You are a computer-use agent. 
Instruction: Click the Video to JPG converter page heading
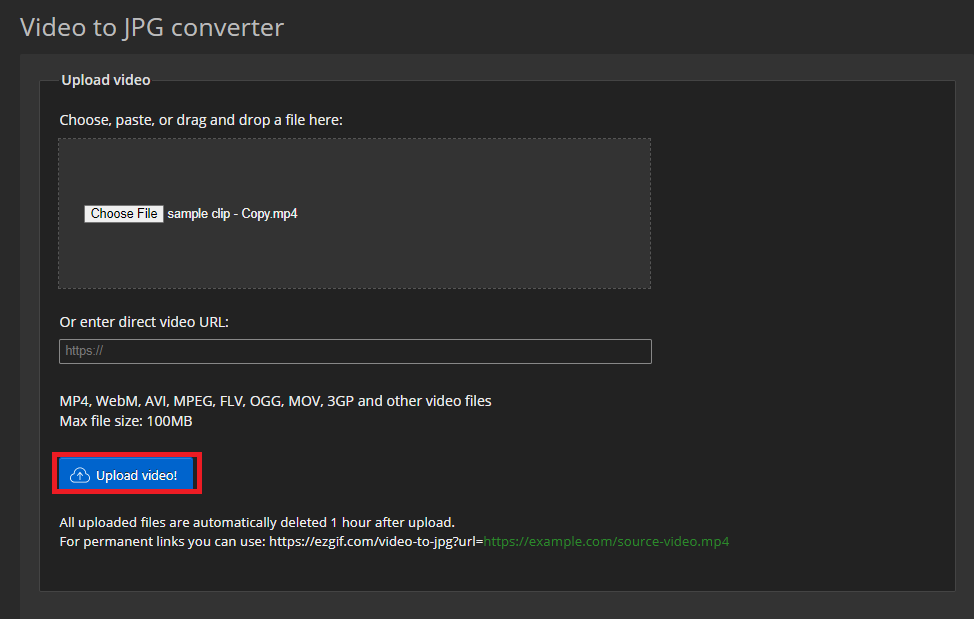point(152,27)
